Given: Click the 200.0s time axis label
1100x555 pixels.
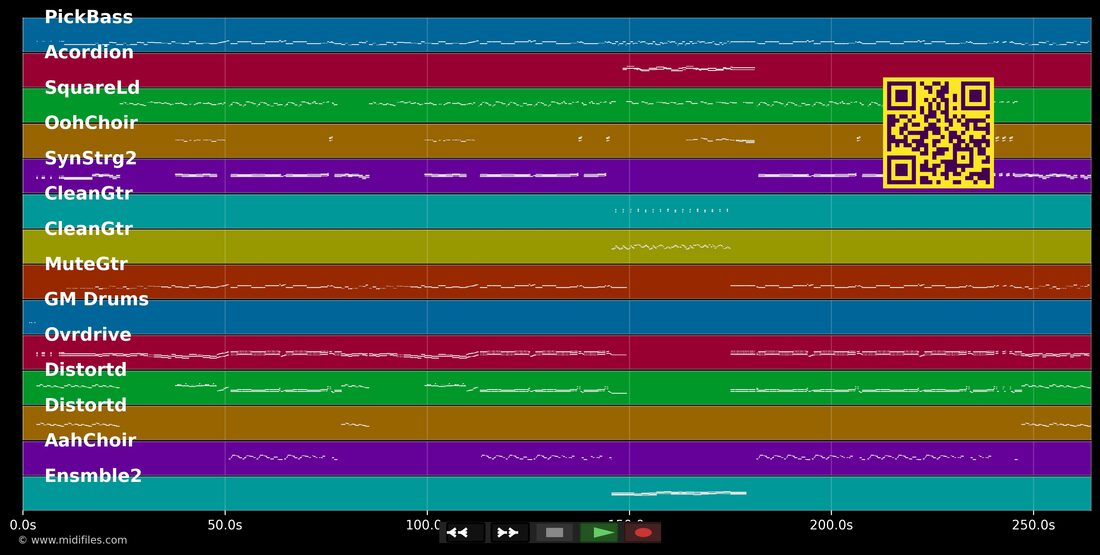Looking at the screenshot, I should pos(831,524).
